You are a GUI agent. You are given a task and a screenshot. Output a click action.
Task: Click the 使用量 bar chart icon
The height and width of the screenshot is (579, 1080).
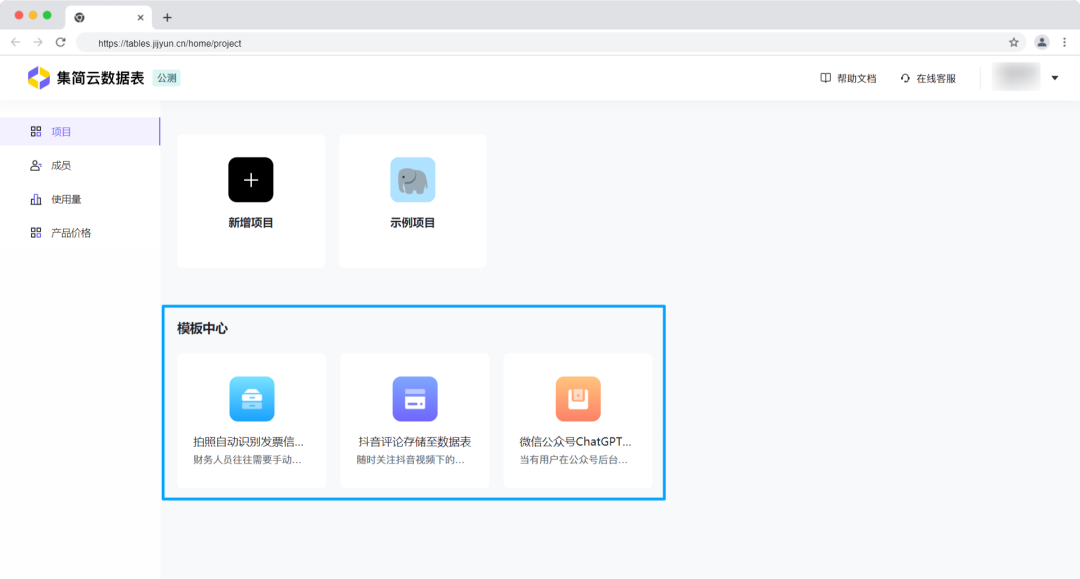click(x=36, y=199)
